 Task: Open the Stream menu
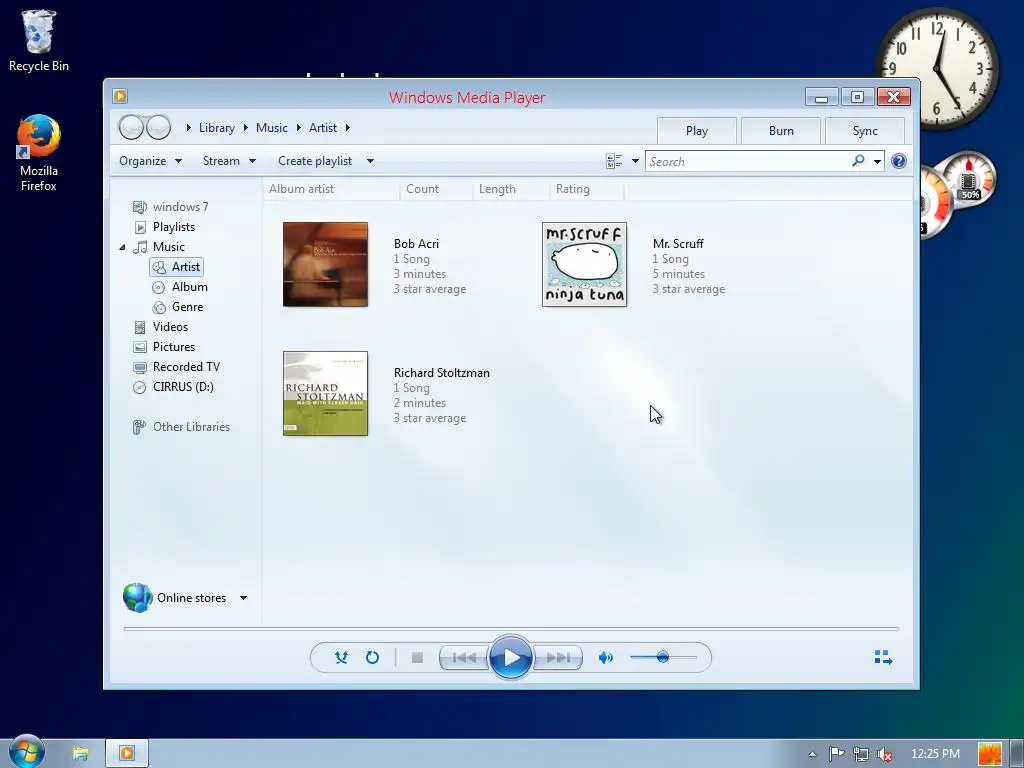pyautogui.click(x=229, y=161)
